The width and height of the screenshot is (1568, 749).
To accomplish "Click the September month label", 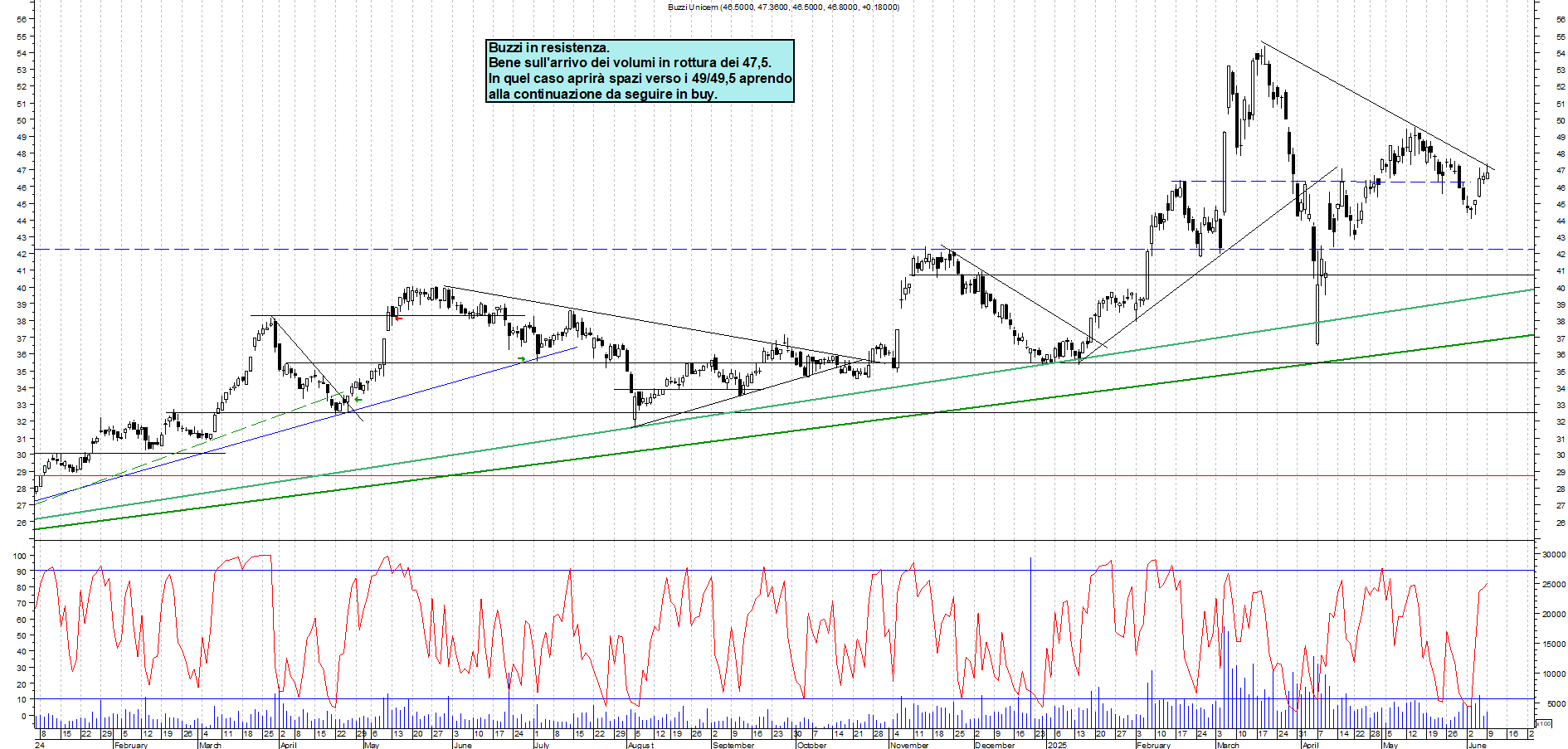I will [x=733, y=745].
